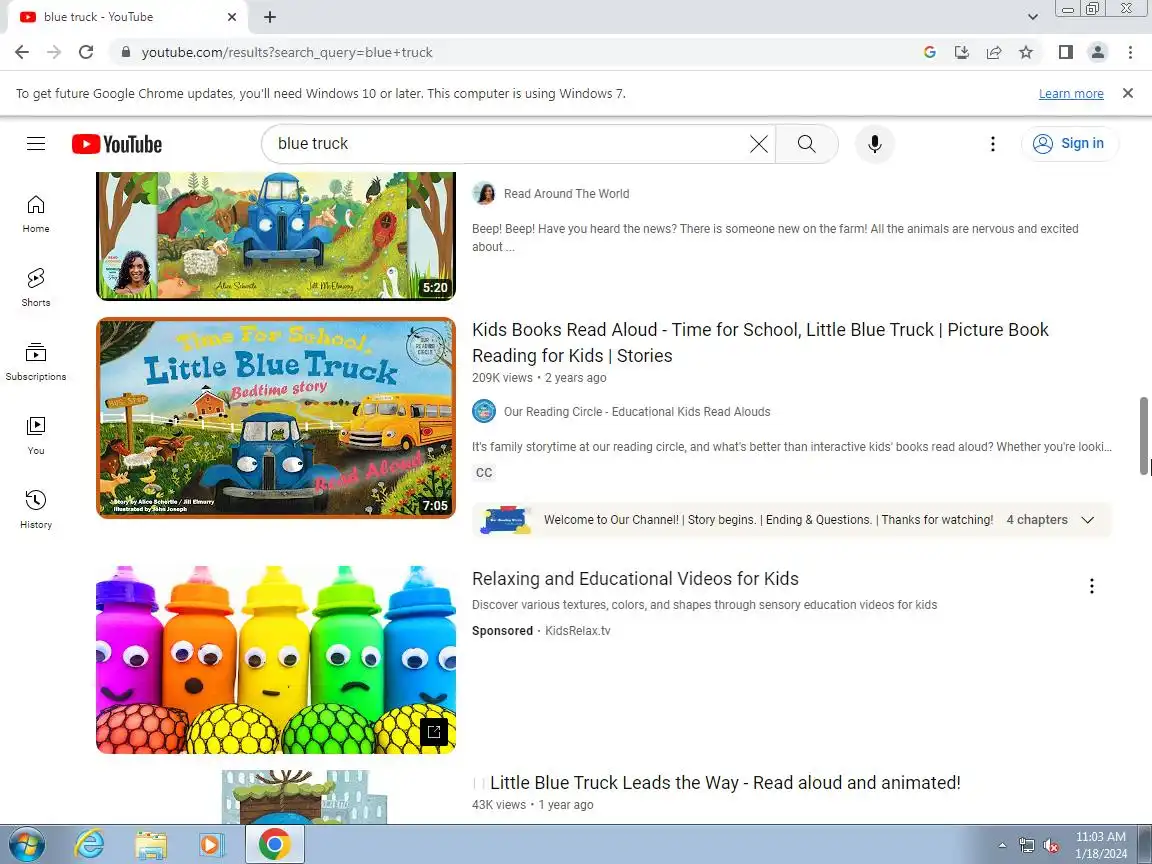Open History from the sidebar
Image resolution: width=1152 pixels, height=864 pixels.
36,510
